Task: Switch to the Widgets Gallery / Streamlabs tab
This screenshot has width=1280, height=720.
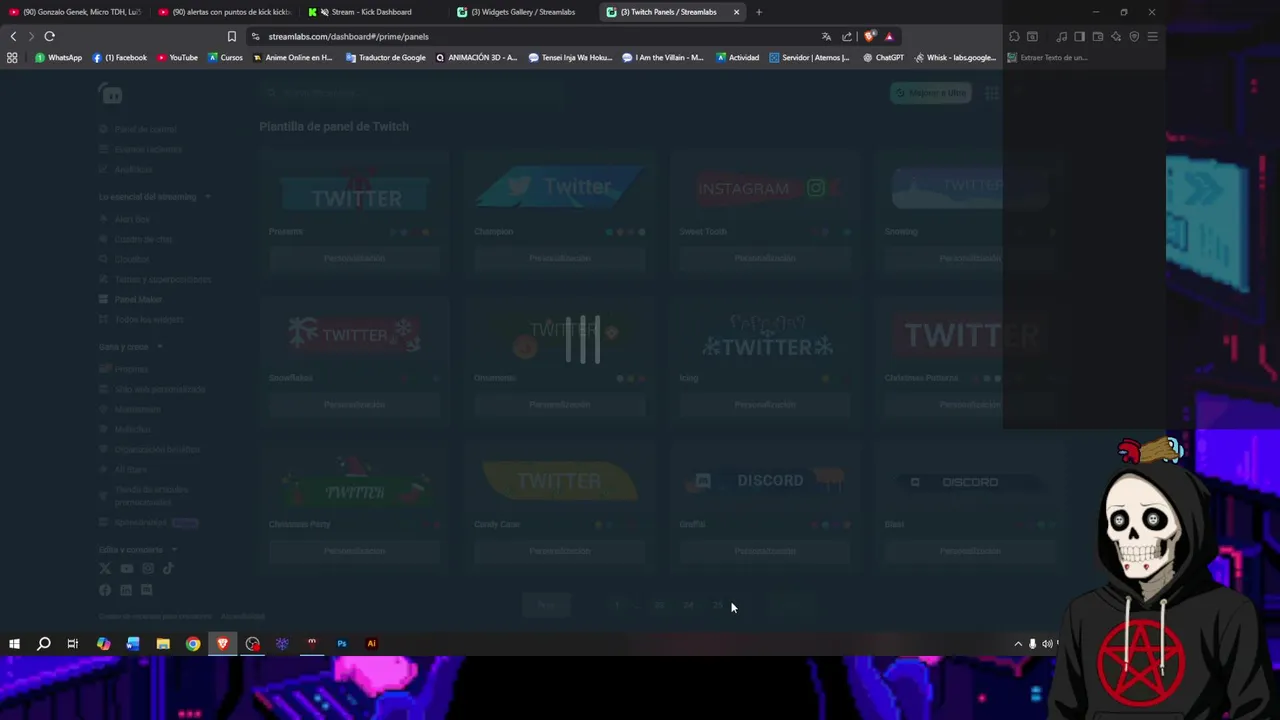Action: pos(522,12)
